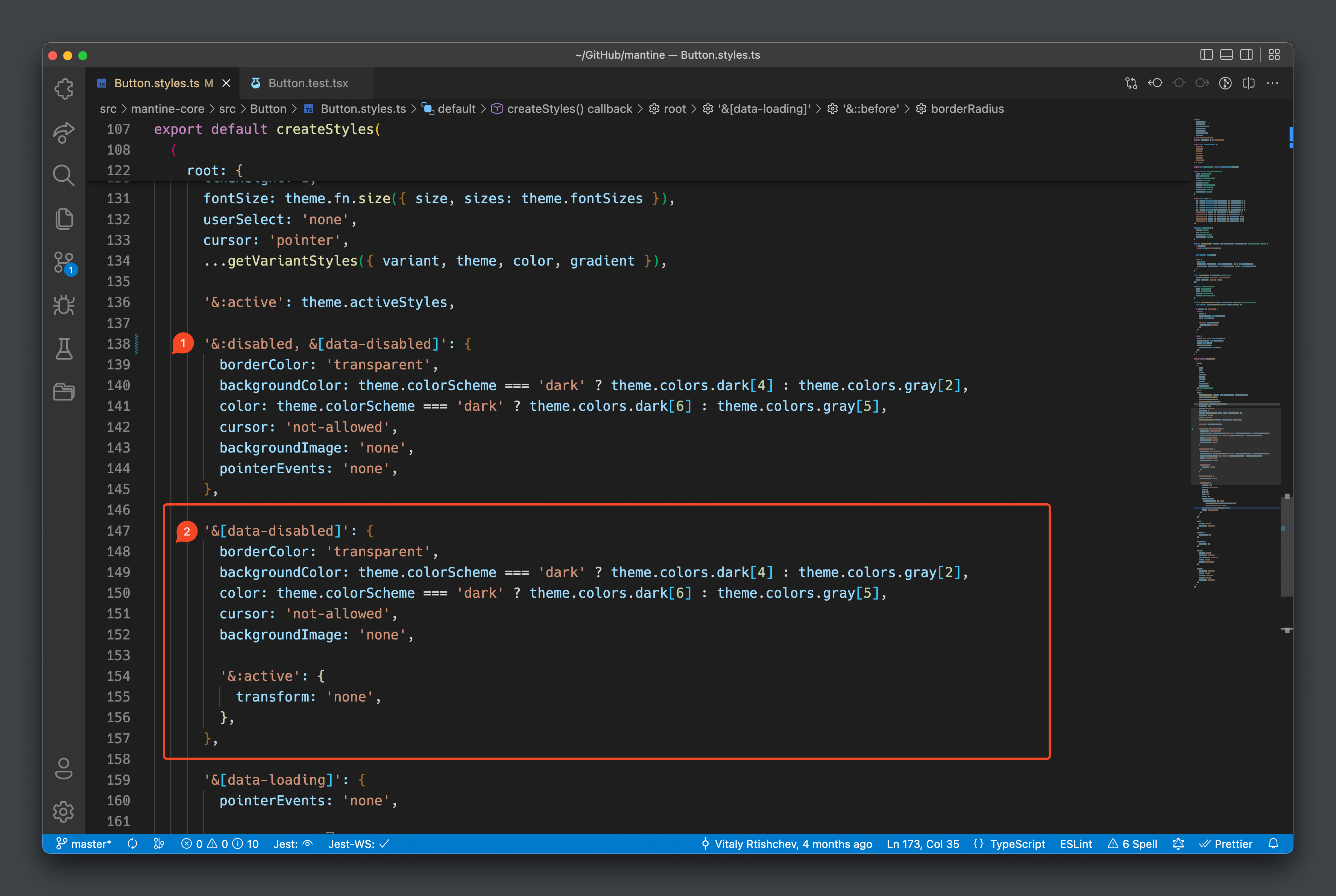Viewport: 1336px width, 896px height.
Task: Open the Accounts icon in activity bar
Action: pos(64,768)
